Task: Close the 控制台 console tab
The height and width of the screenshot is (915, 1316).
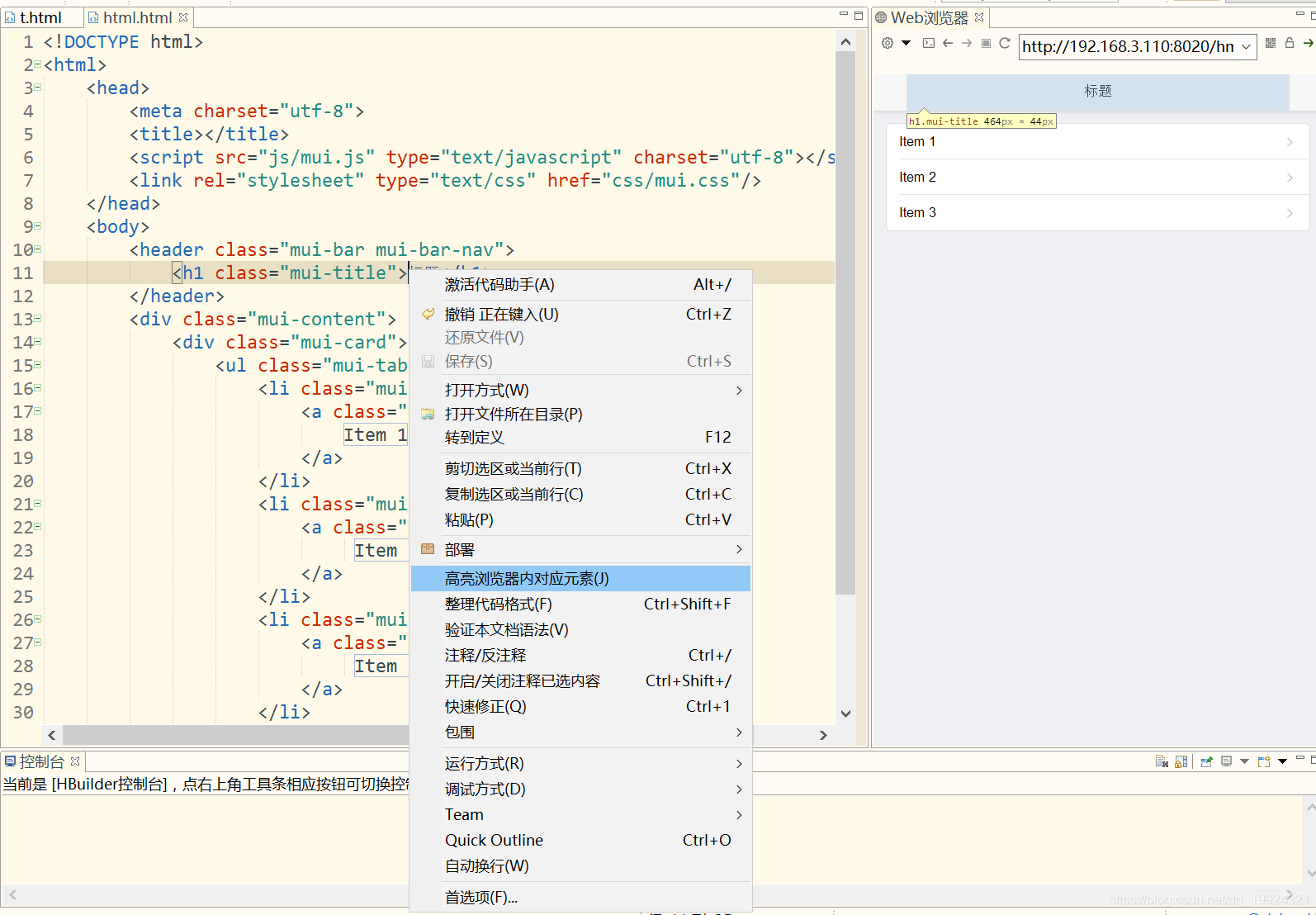Action: [x=75, y=761]
